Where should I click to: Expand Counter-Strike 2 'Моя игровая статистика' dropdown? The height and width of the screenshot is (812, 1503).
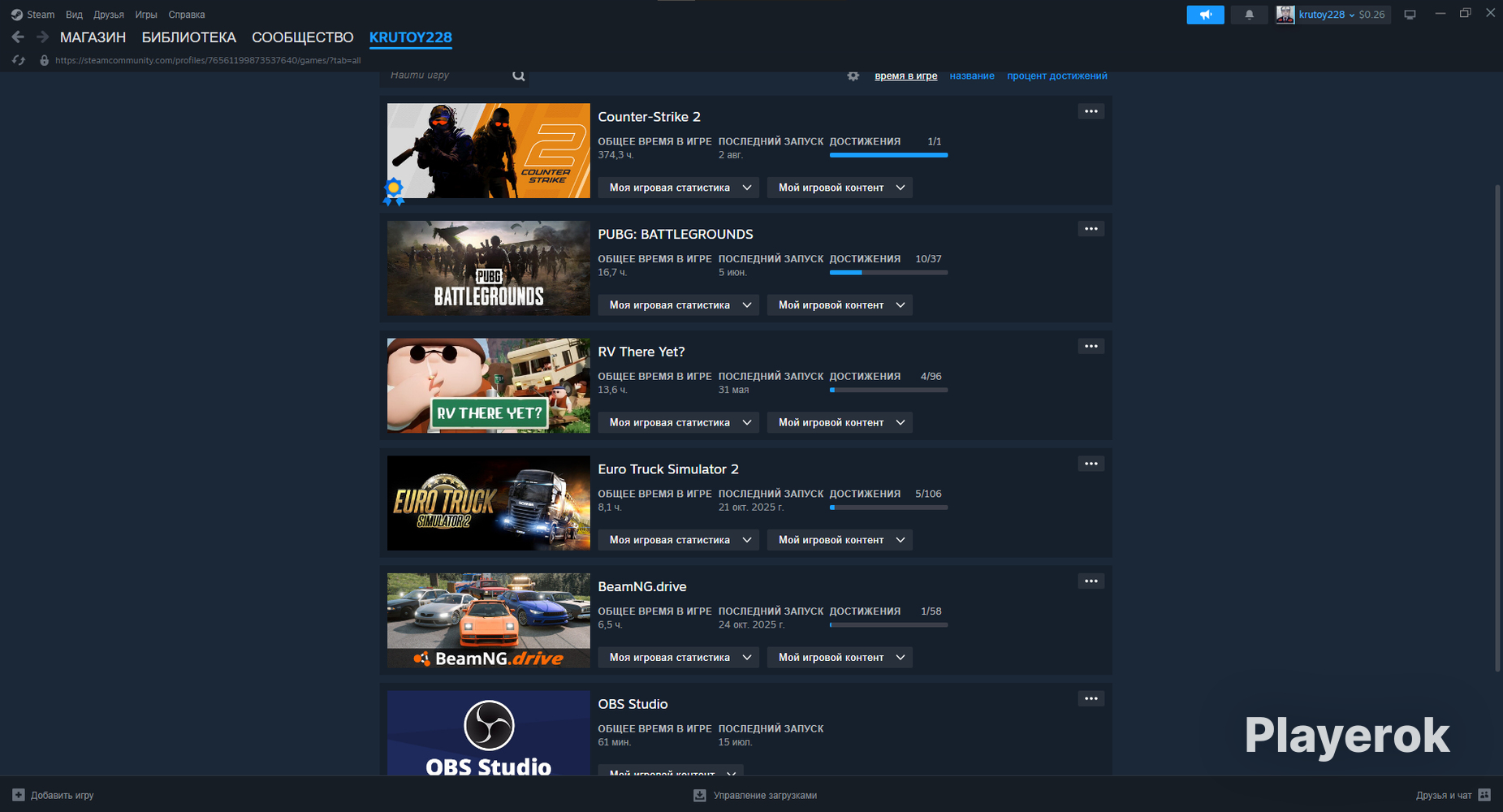click(678, 188)
